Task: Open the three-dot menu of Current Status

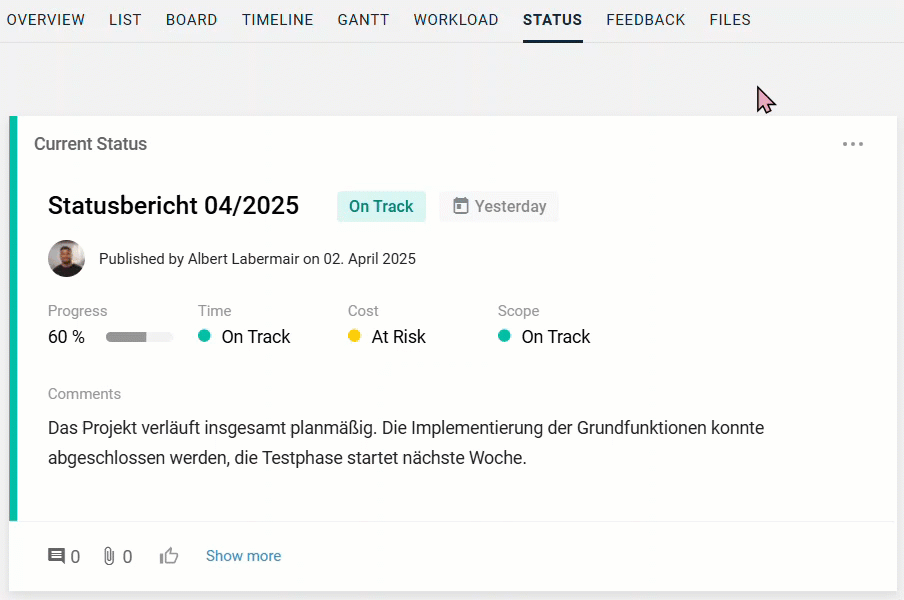Action: click(852, 144)
